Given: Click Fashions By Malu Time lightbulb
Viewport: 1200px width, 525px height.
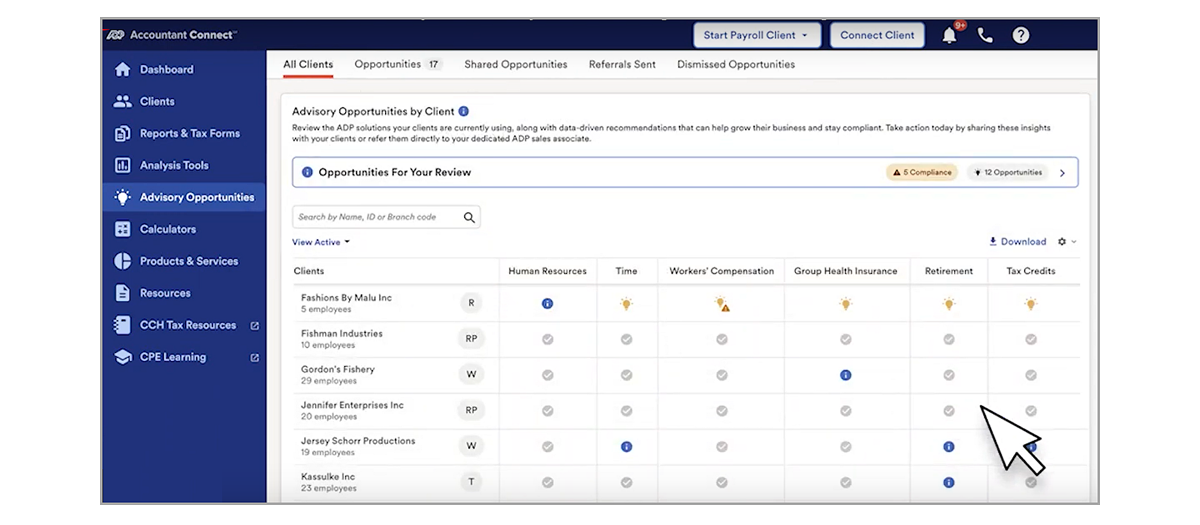Looking at the screenshot, I should pyautogui.click(x=626, y=303).
